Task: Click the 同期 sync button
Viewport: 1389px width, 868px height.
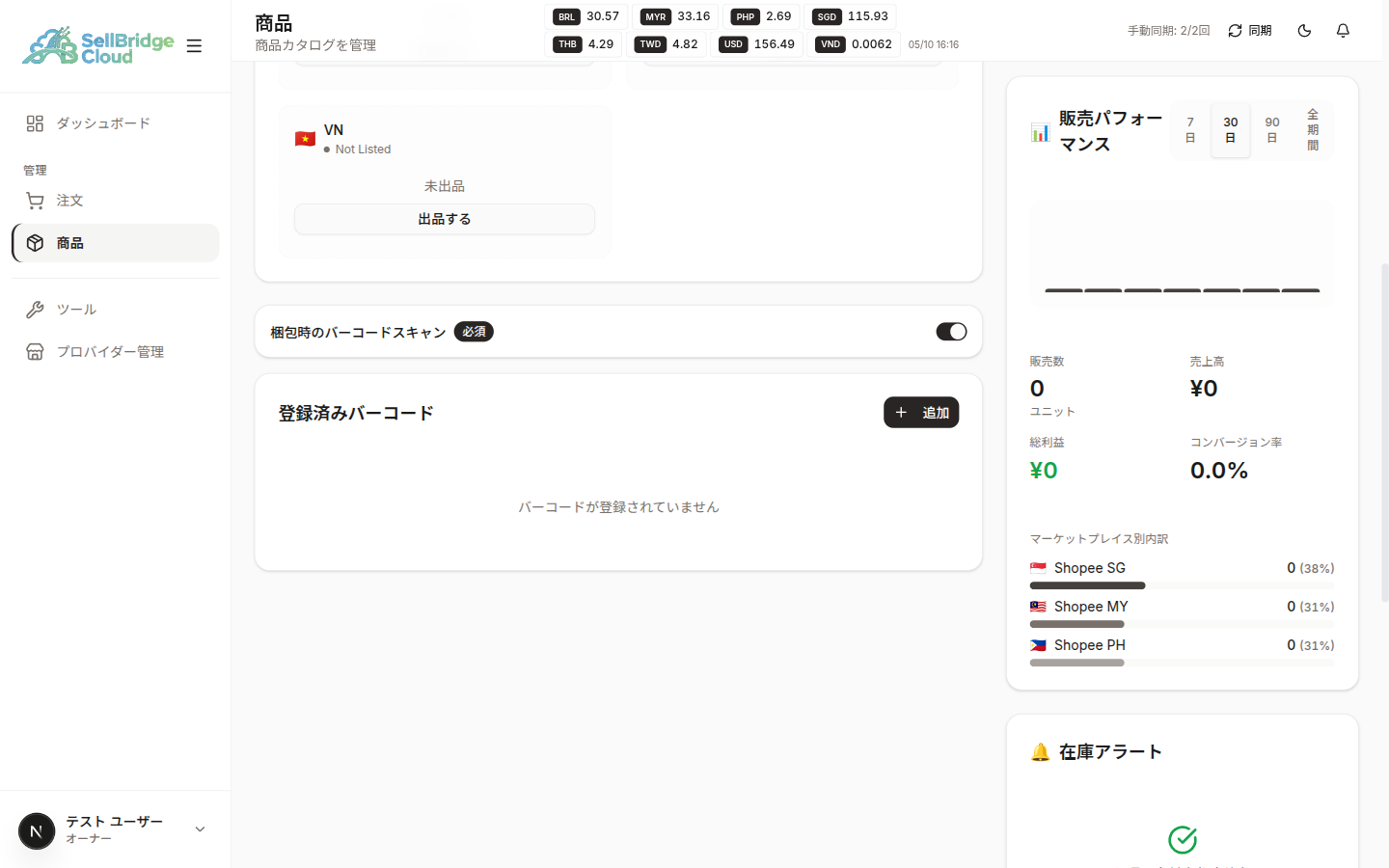Action: tap(1249, 31)
